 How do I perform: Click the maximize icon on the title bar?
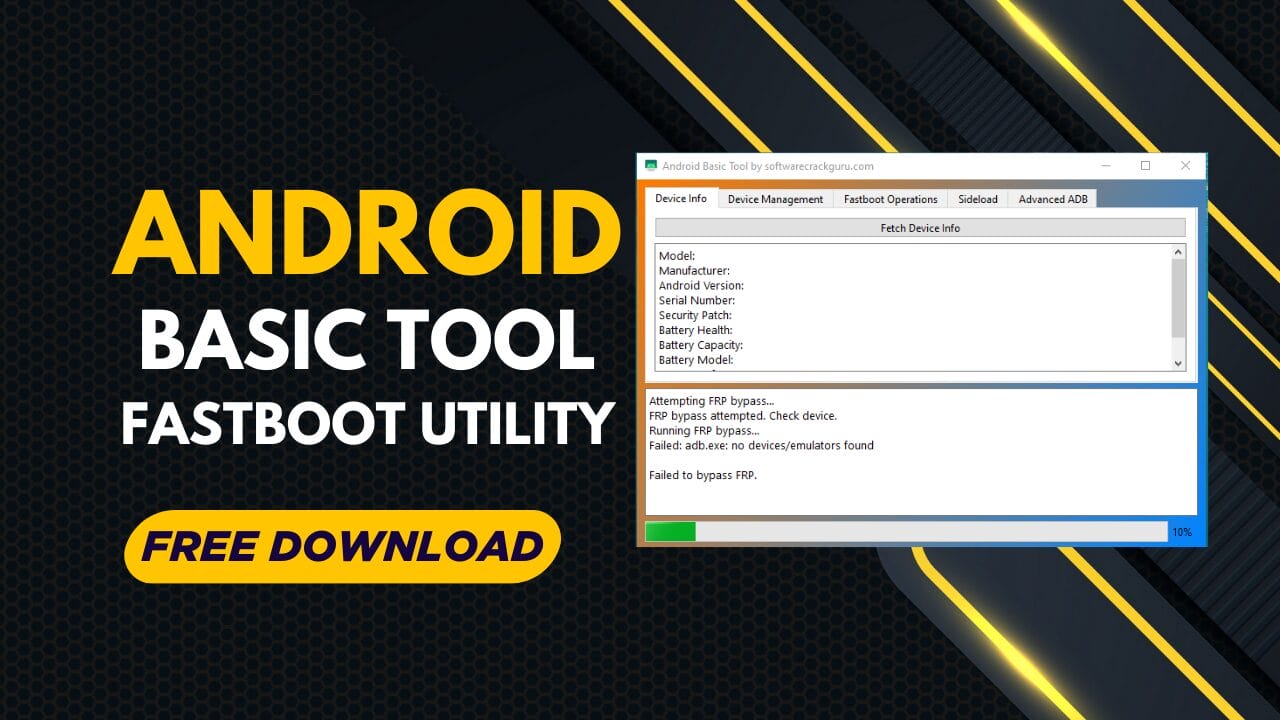coord(1145,166)
